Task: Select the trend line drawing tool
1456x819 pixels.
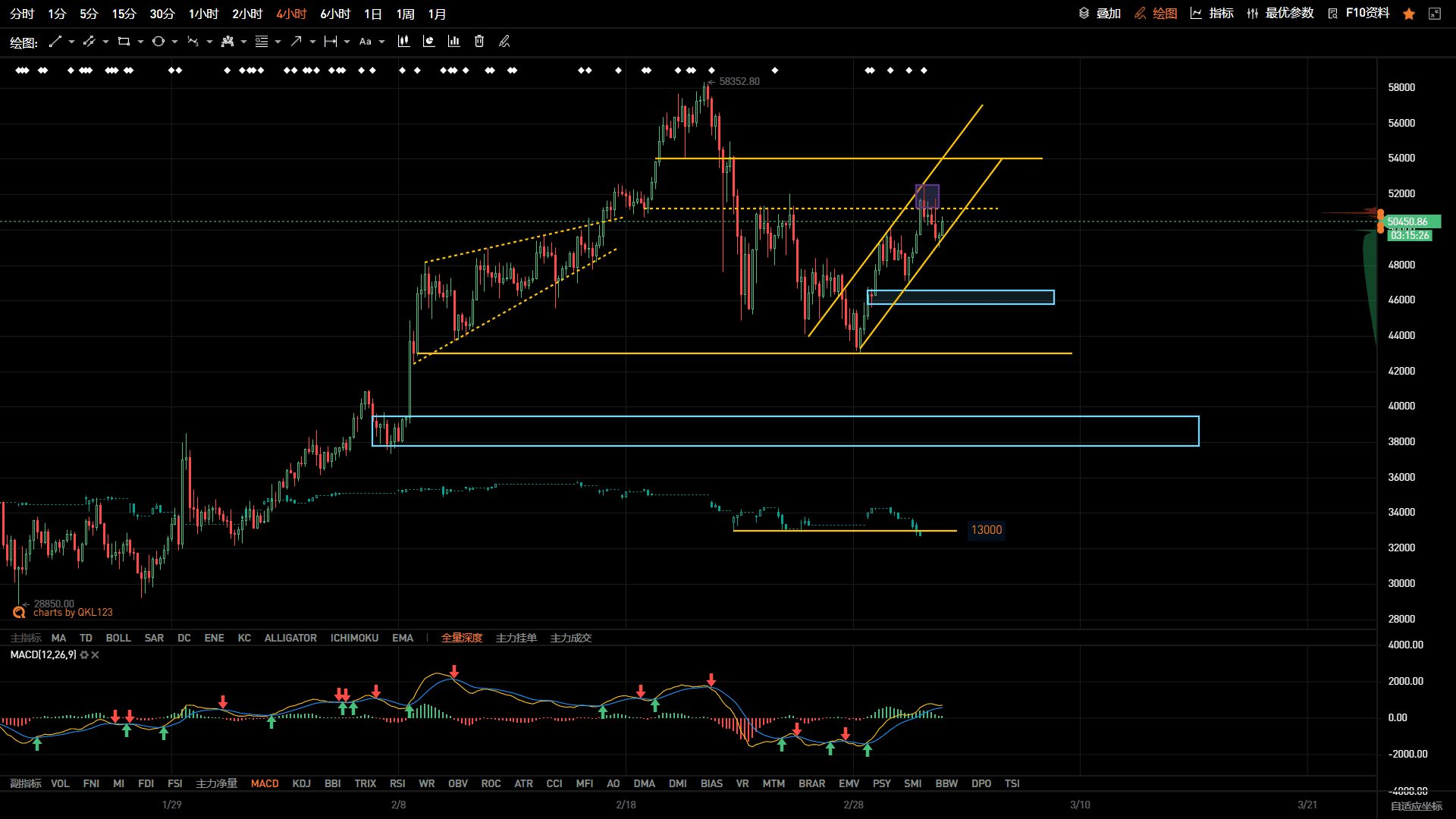Action: tap(55, 42)
